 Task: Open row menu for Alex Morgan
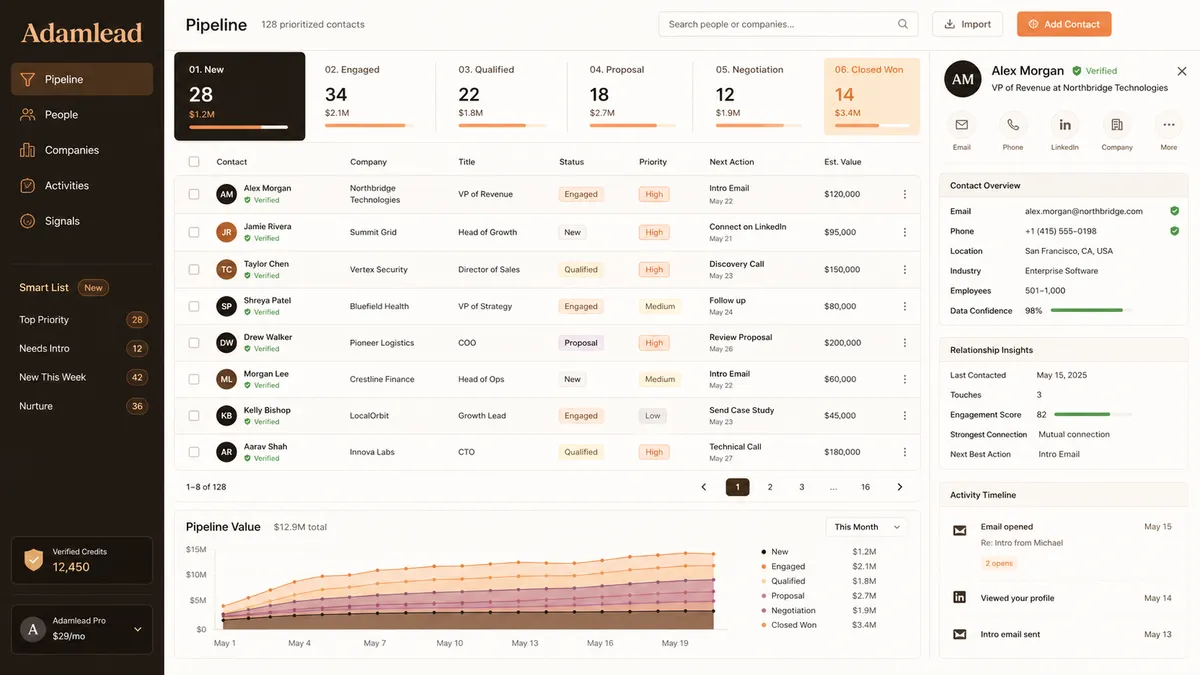[x=905, y=194]
